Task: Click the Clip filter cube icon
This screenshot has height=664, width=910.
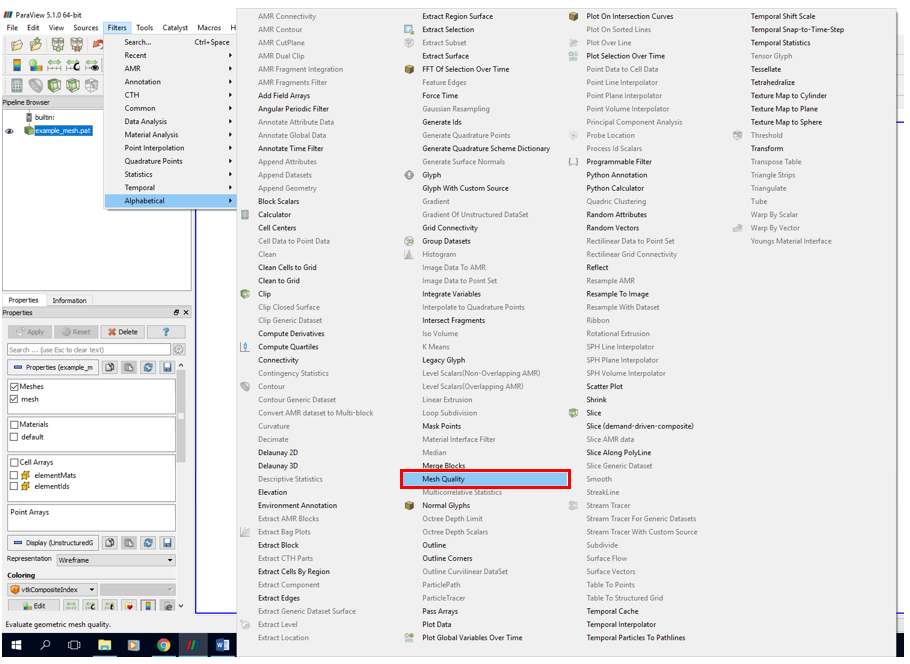Action: coord(245,294)
